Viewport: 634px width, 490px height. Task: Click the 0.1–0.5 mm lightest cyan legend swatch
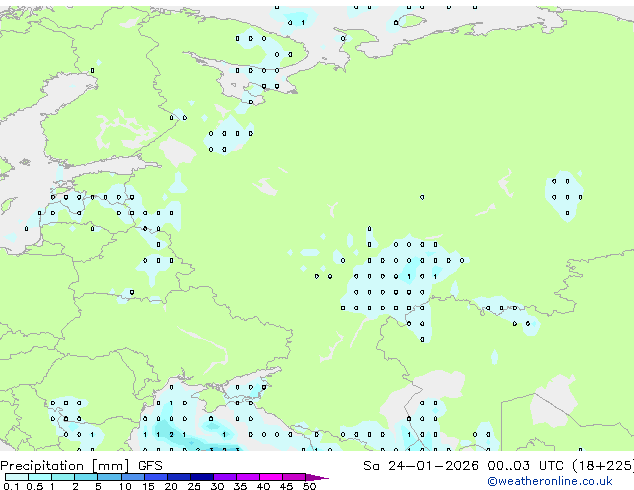17,477
